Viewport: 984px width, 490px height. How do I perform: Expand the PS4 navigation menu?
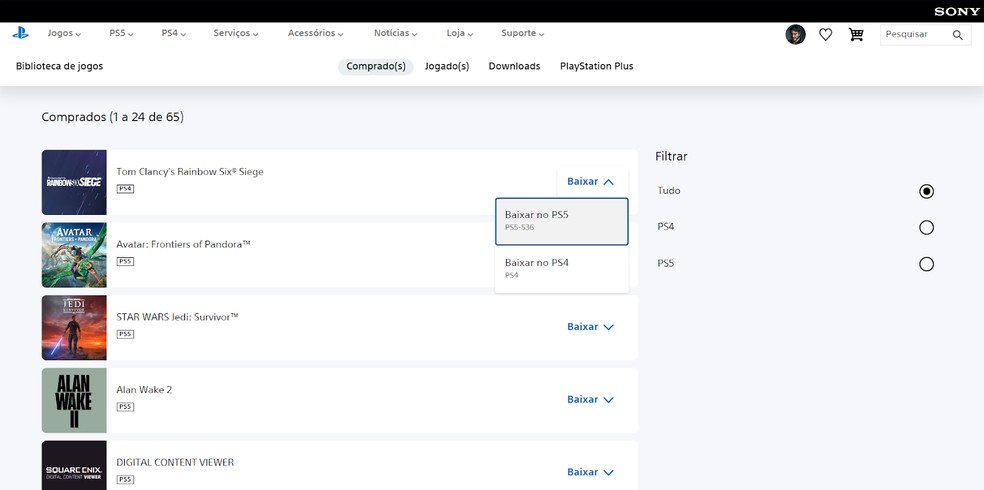click(x=173, y=33)
